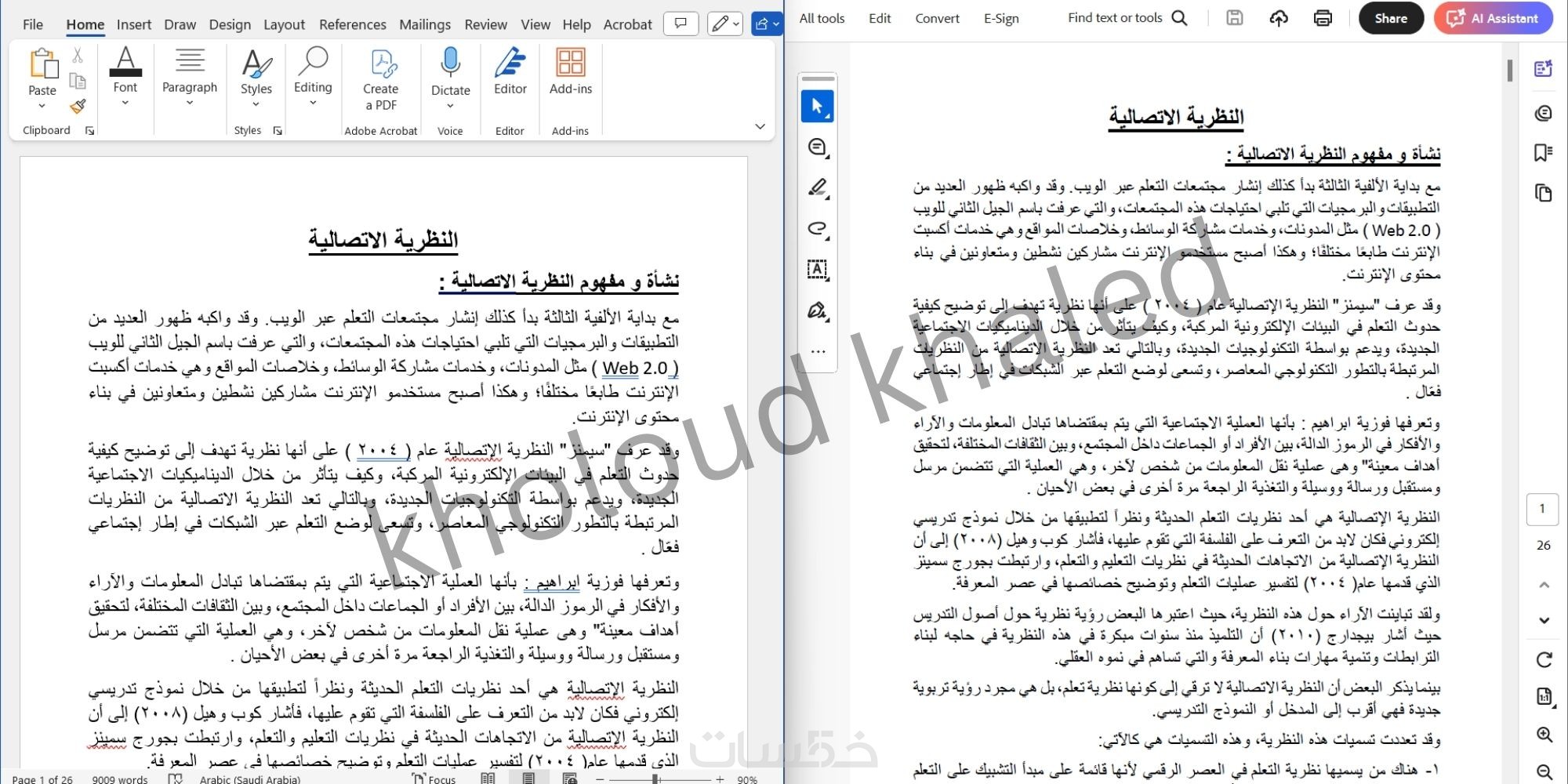1568x784 pixels.
Task: Expand the Paragraph group dropdown
Action: (x=190, y=103)
